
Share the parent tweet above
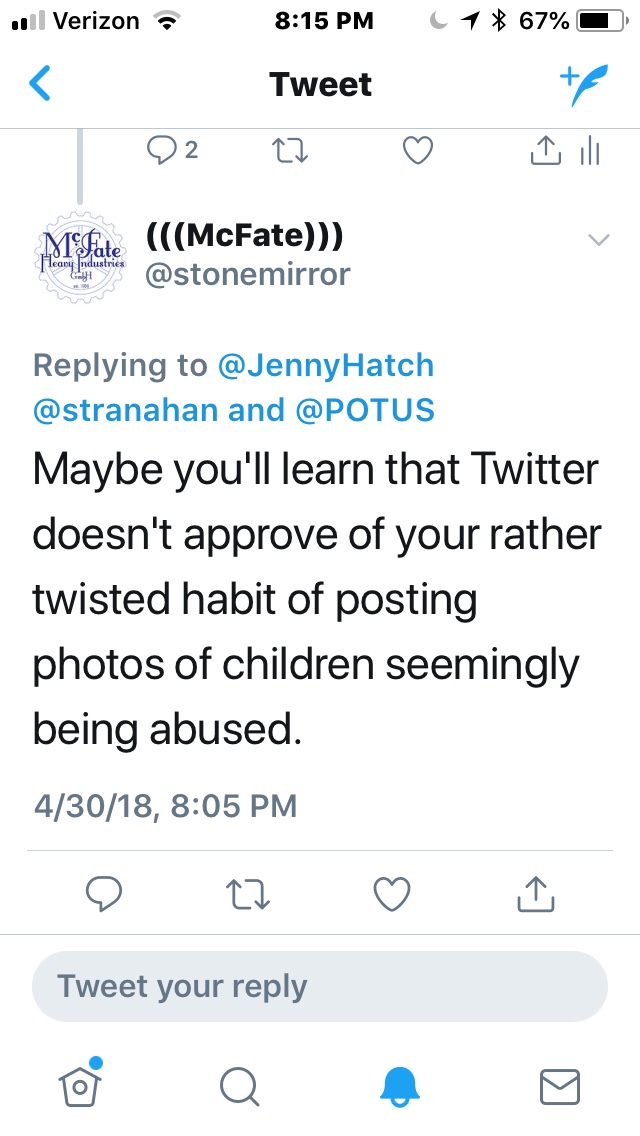(543, 151)
